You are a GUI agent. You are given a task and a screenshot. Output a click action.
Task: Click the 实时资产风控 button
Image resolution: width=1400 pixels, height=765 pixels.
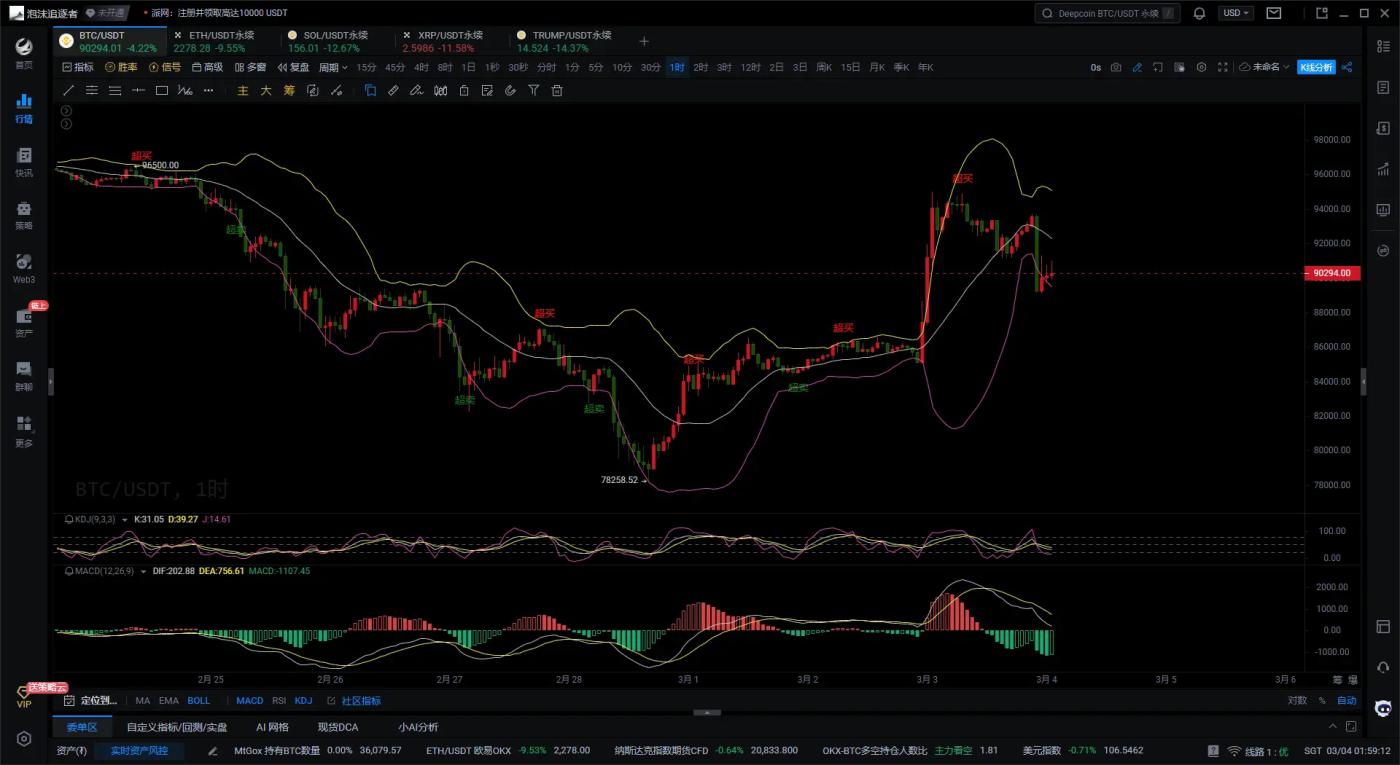[x=139, y=750]
